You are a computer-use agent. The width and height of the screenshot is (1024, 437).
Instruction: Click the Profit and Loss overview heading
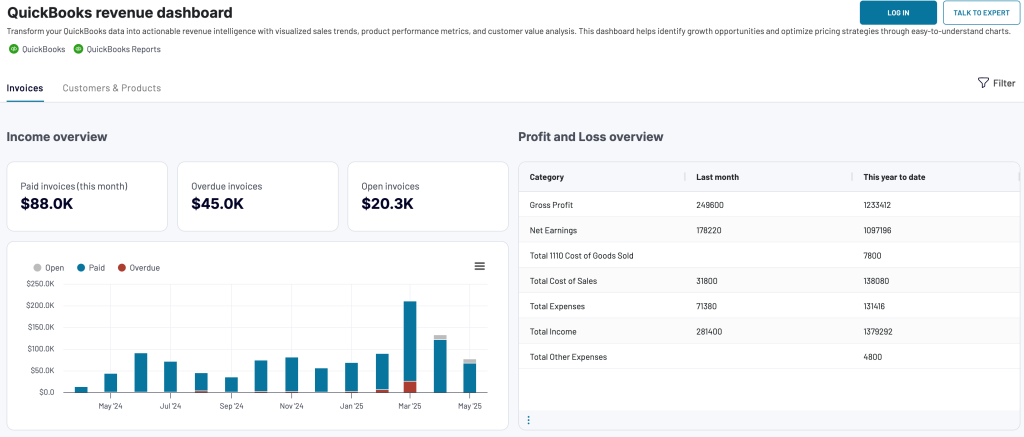590,137
